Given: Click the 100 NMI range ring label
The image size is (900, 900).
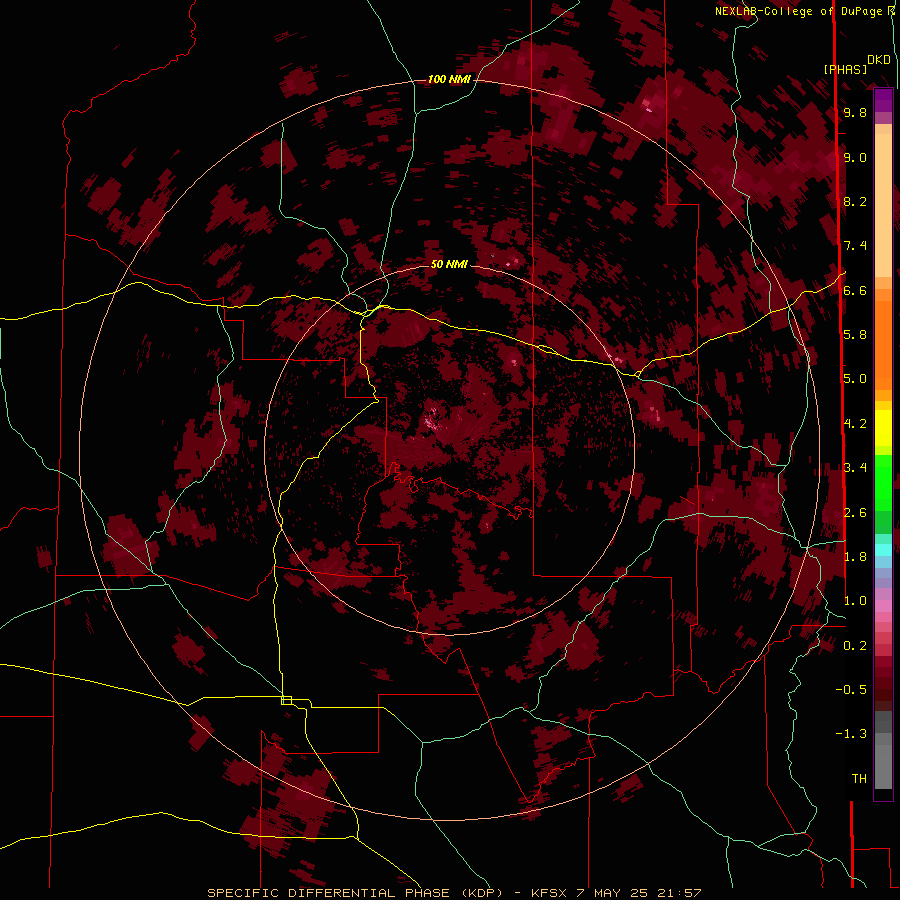Looking at the screenshot, I should click(x=449, y=79).
